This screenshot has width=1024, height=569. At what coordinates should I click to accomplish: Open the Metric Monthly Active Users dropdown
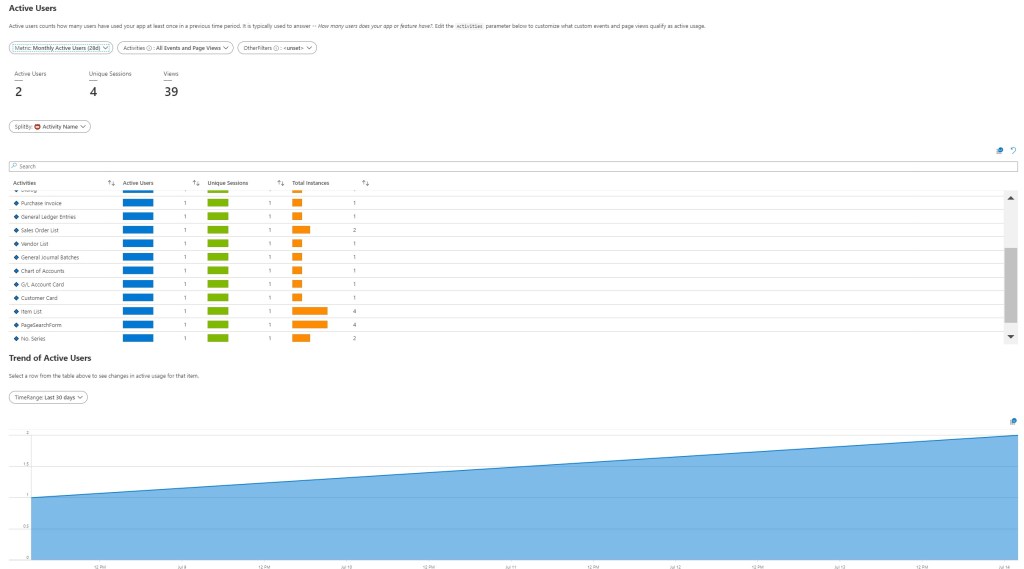click(61, 47)
